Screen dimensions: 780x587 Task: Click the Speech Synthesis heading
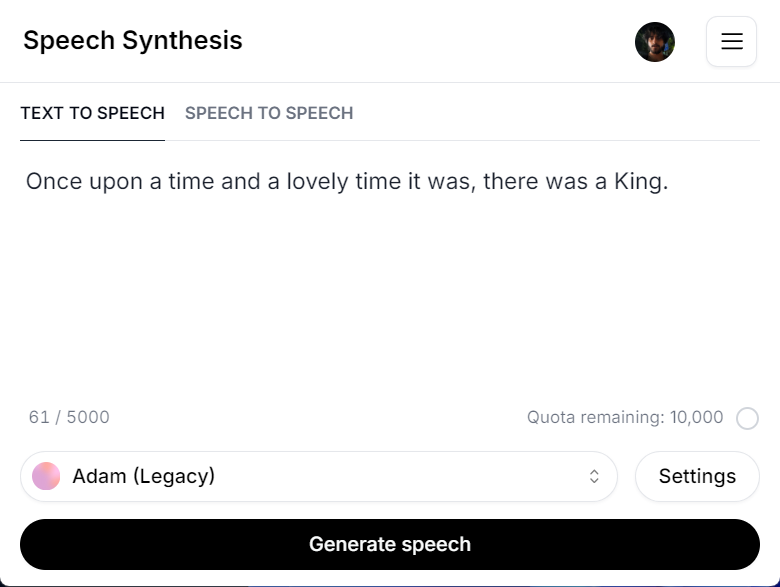(x=133, y=41)
